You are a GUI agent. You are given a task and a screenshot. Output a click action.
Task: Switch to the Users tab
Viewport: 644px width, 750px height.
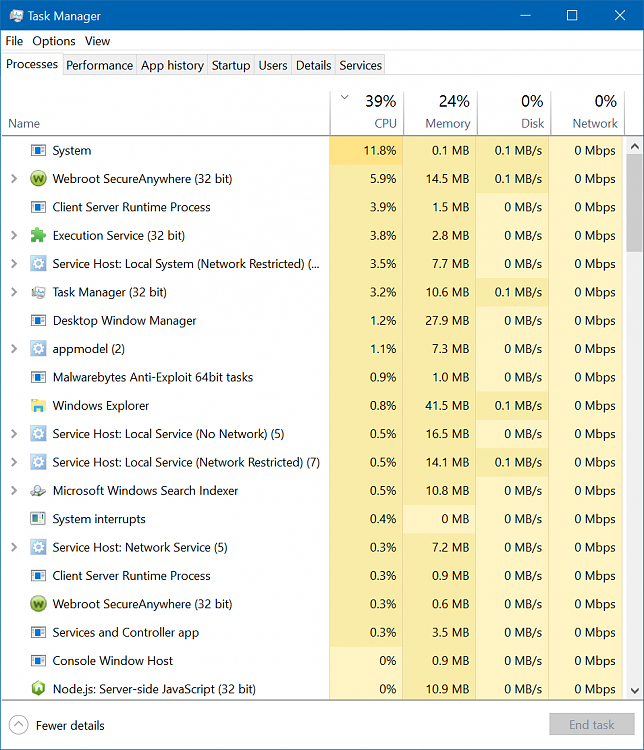tap(273, 65)
